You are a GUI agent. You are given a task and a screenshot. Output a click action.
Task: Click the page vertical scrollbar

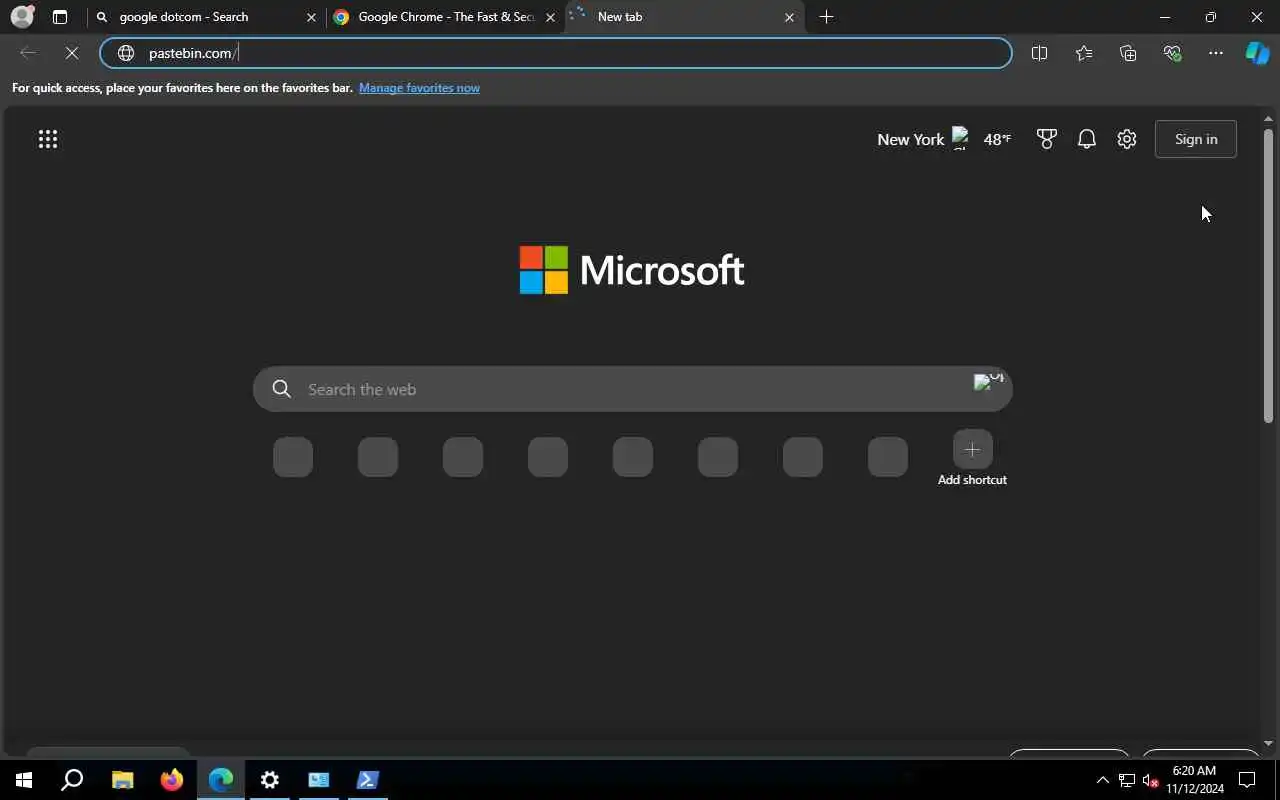[x=1268, y=275]
